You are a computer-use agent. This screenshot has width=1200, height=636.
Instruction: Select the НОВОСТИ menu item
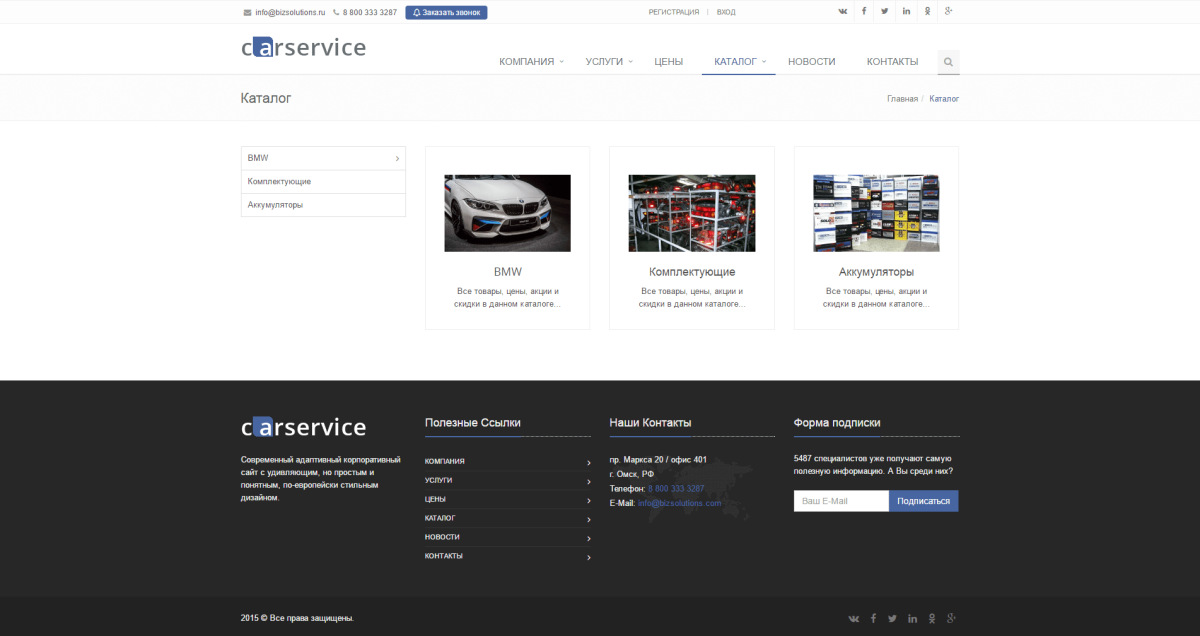(811, 61)
